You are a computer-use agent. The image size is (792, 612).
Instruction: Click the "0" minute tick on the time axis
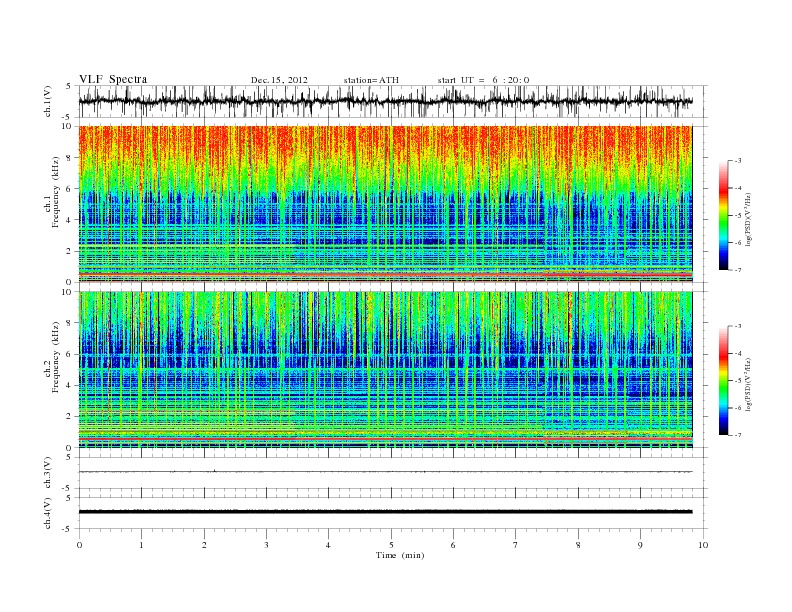79,545
